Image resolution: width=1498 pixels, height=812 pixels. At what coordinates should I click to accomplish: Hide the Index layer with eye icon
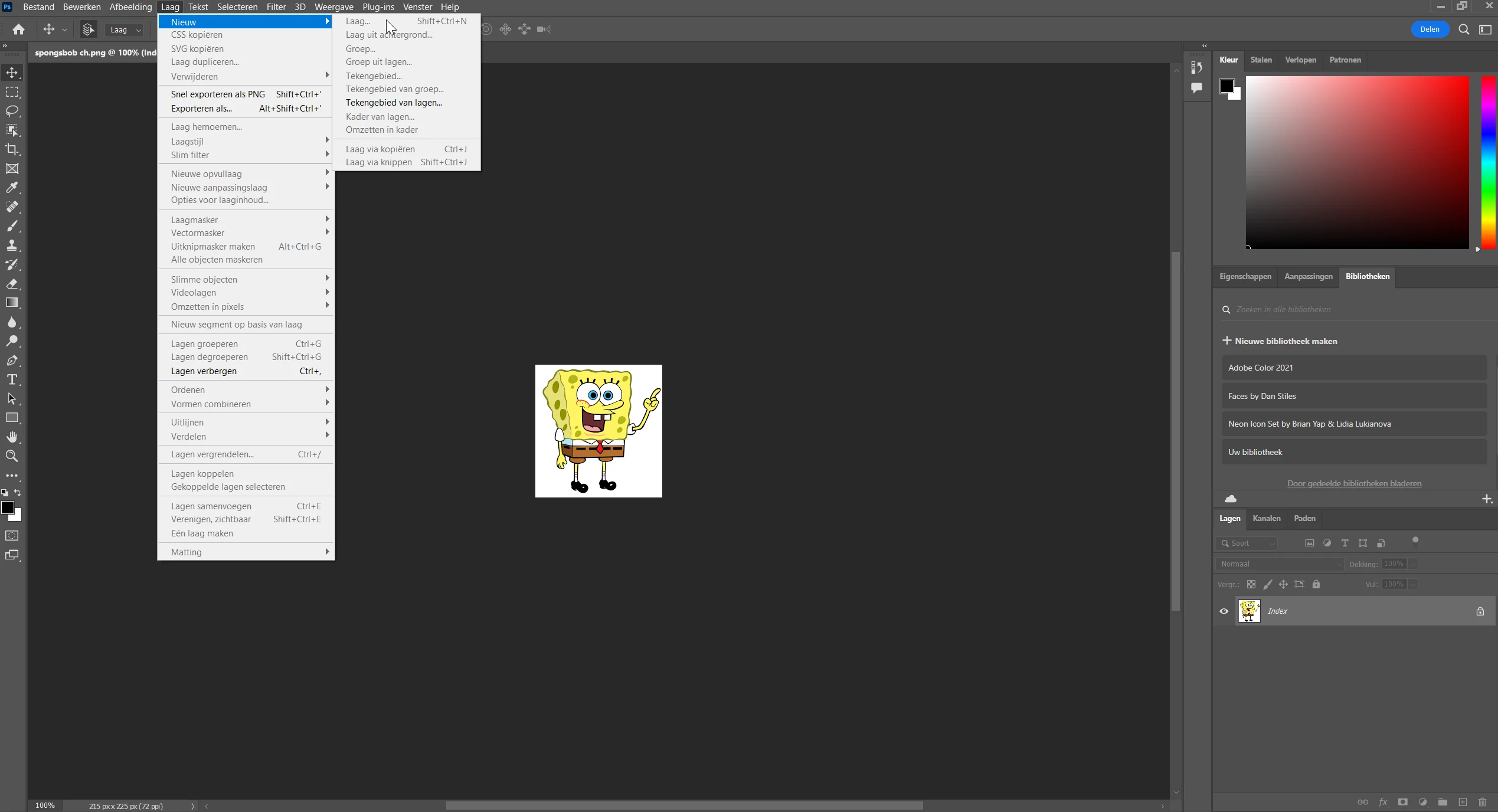pyautogui.click(x=1224, y=611)
